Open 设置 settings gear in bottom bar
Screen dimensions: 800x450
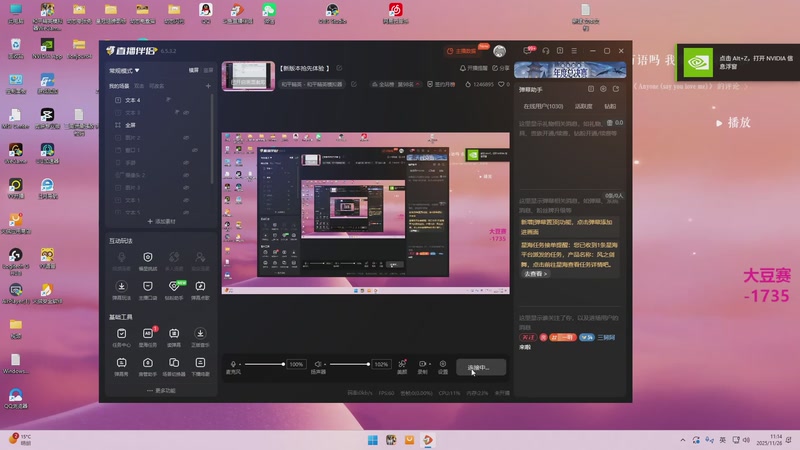443,364
